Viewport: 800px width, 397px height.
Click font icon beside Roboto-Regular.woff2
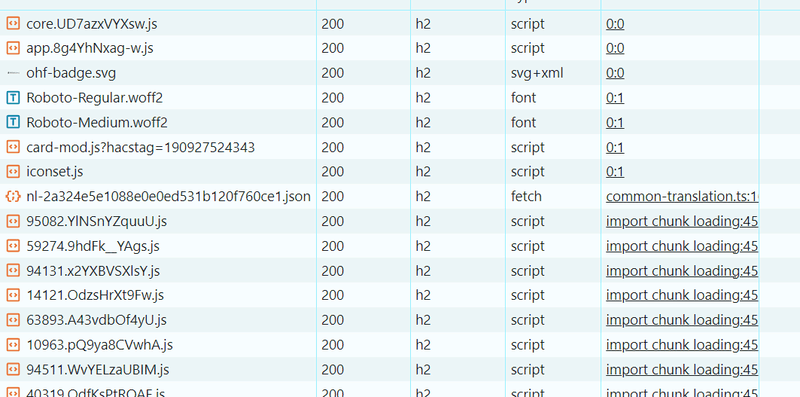[x=13, y=97]
